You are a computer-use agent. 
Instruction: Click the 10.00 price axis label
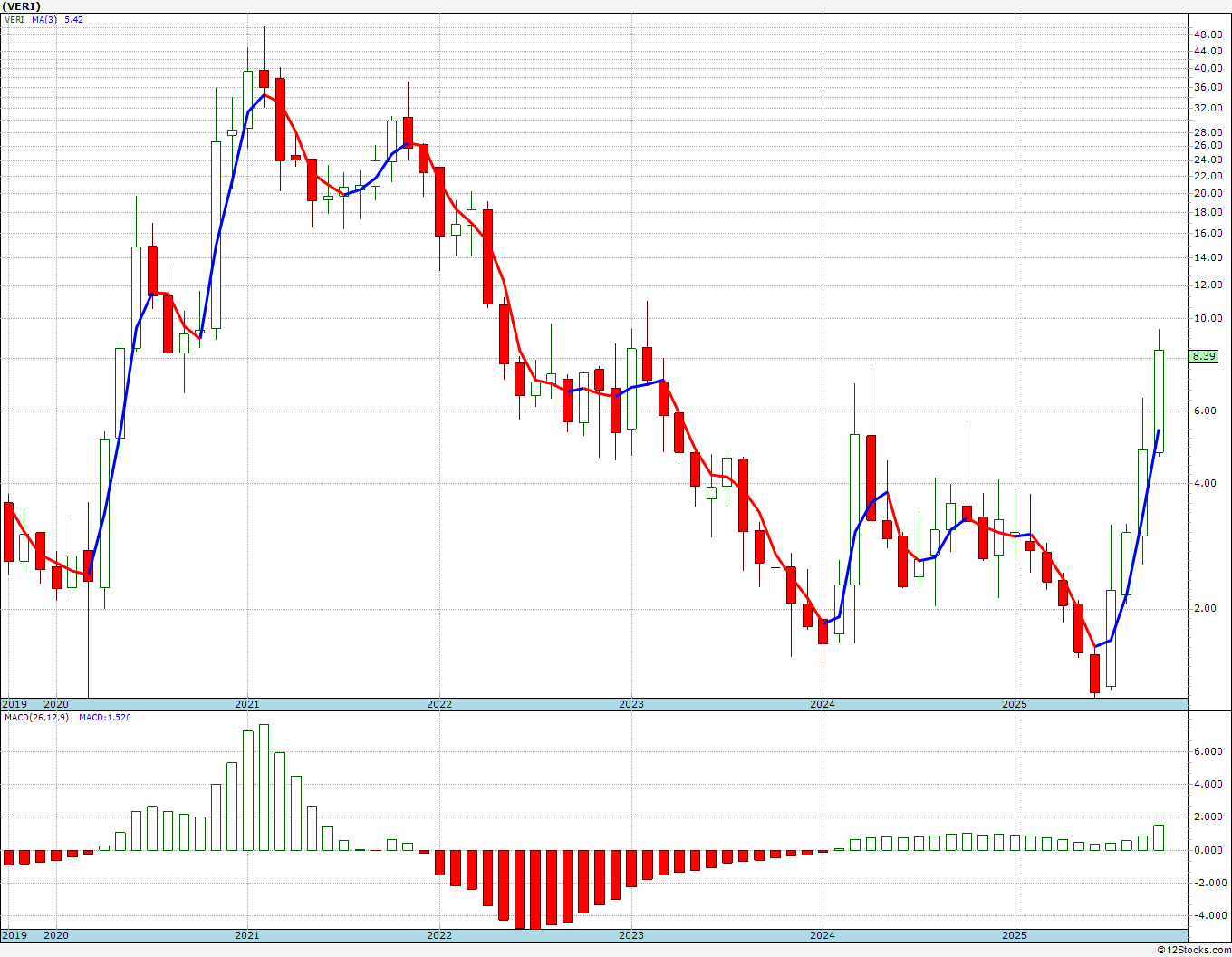tap(1208, 318)
